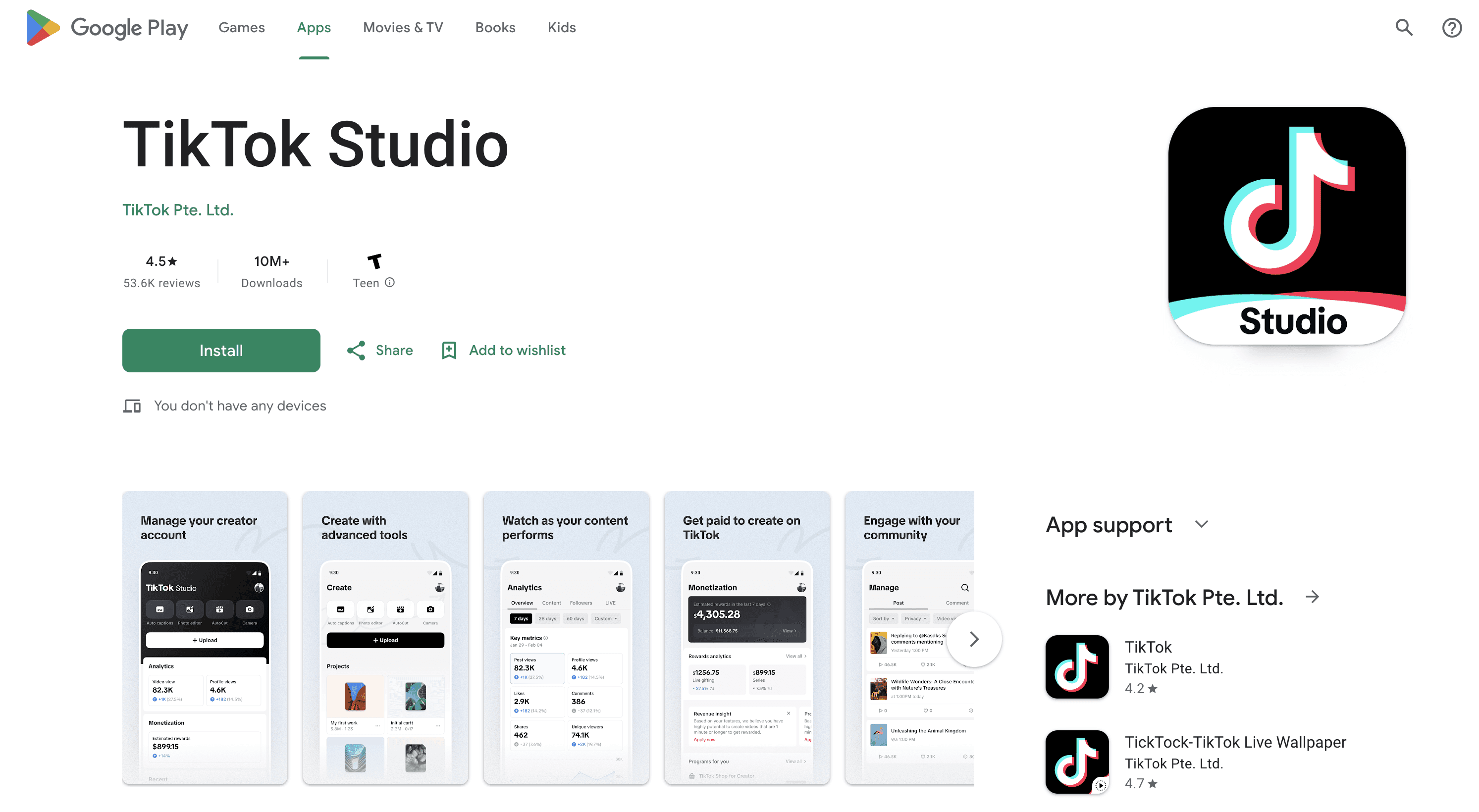Switch to the Games tab
1479x812 pixels.
(241, 28)
